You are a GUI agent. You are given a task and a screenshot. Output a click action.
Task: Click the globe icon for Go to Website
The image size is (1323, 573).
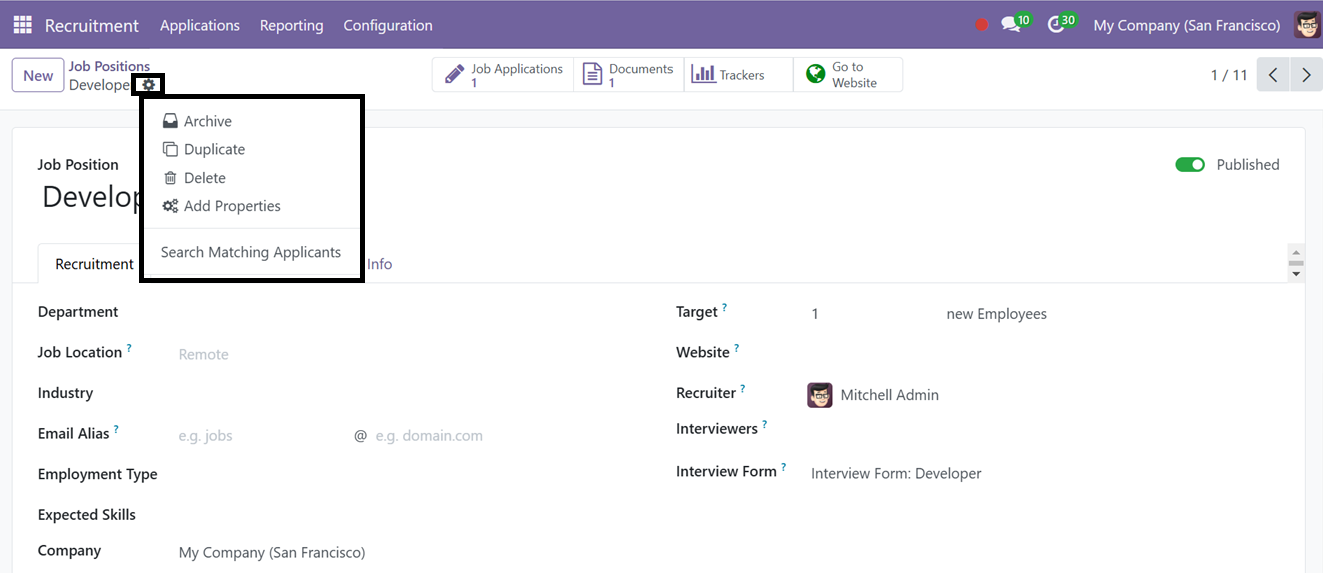(816, 74)
